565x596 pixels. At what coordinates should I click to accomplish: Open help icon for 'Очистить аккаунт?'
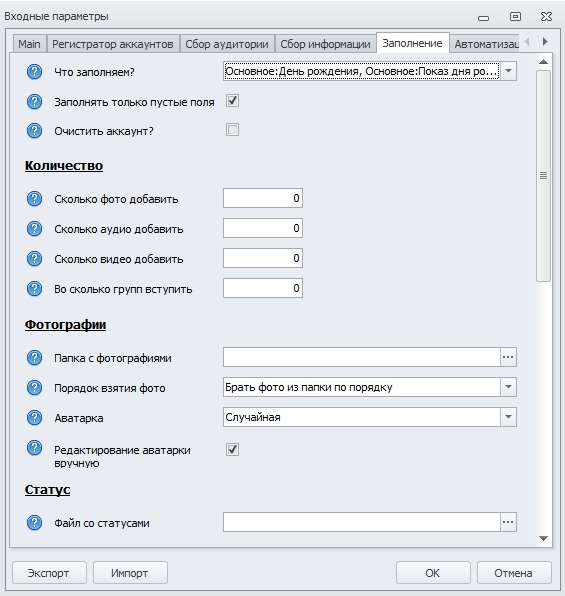point(34,130)
